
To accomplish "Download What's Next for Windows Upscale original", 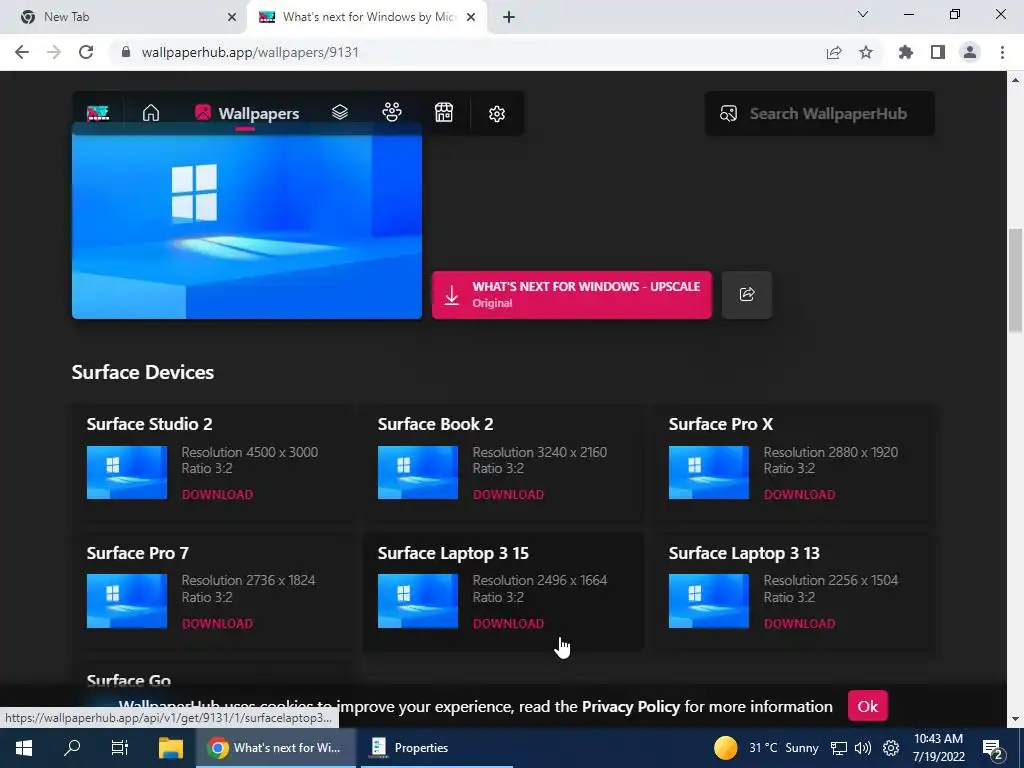I will point(571,295).
